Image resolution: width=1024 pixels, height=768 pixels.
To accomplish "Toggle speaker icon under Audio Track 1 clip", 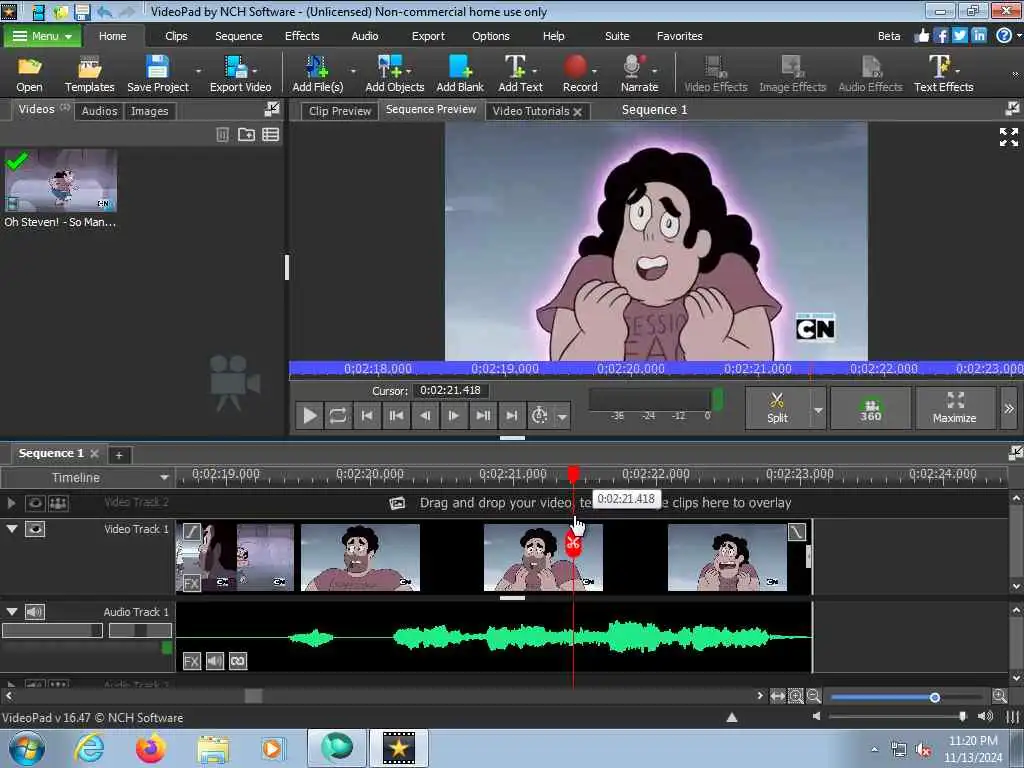I will point(215,661).
